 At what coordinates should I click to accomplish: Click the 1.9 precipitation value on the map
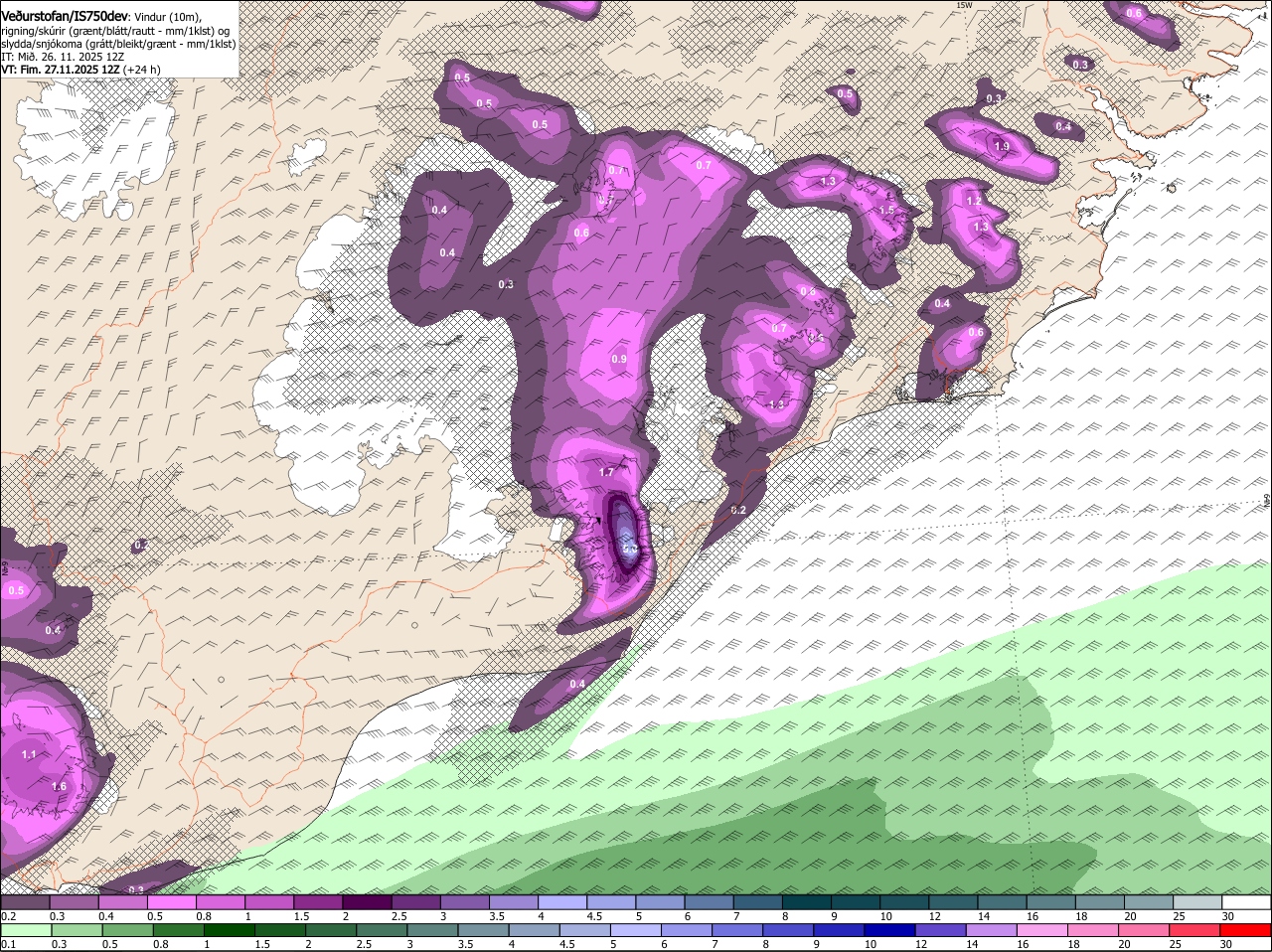coord(1002,146)
